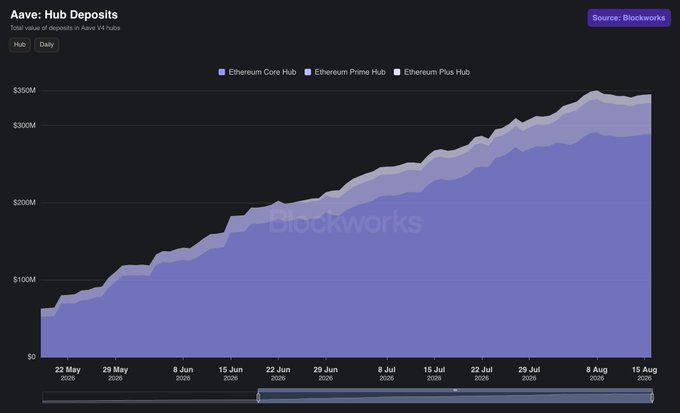The image size is (680, 413).
Task: Click the $350M axis label
Action: click(24, 91)
